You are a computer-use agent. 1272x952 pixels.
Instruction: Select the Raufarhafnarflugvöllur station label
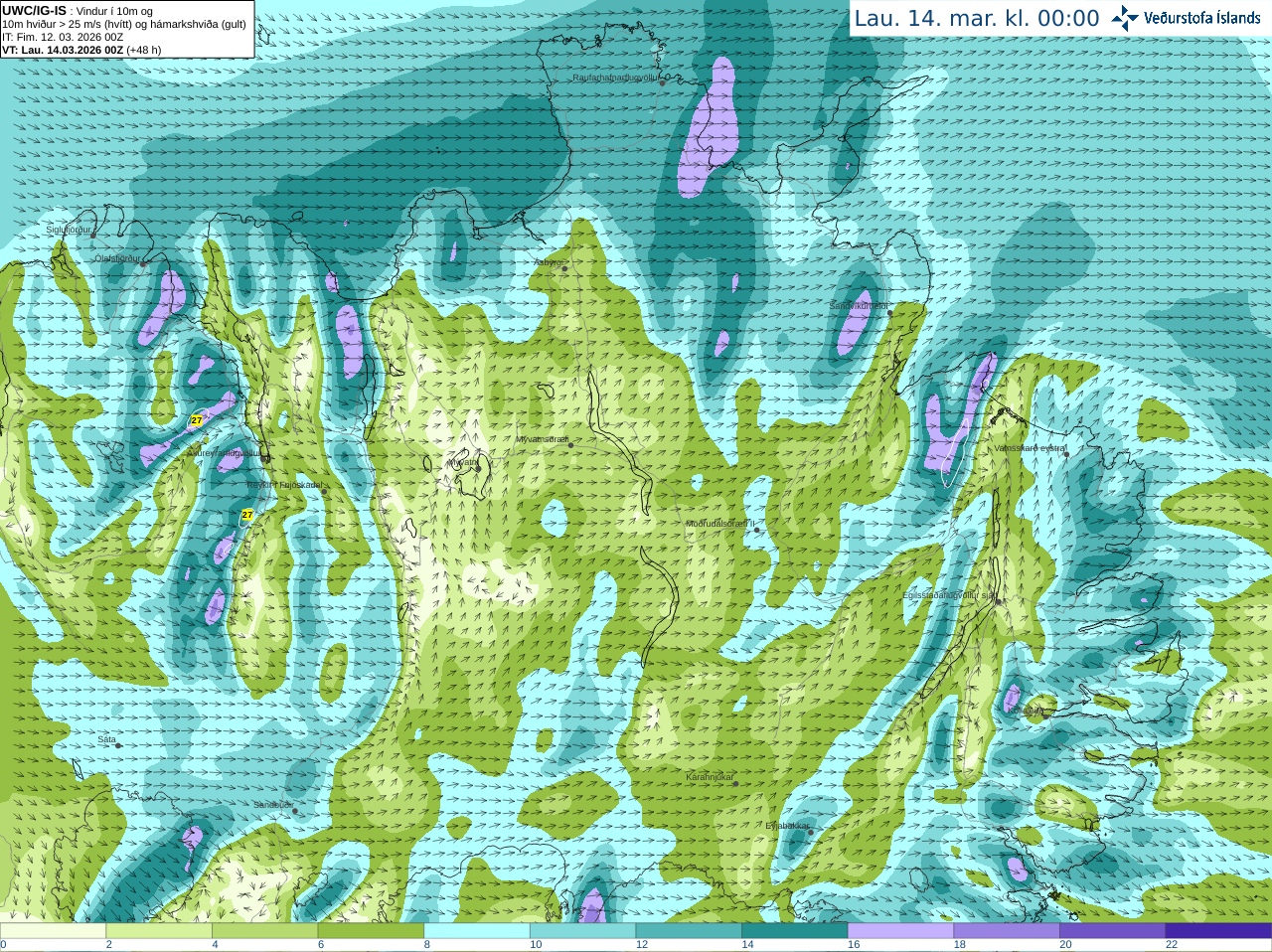615,78
